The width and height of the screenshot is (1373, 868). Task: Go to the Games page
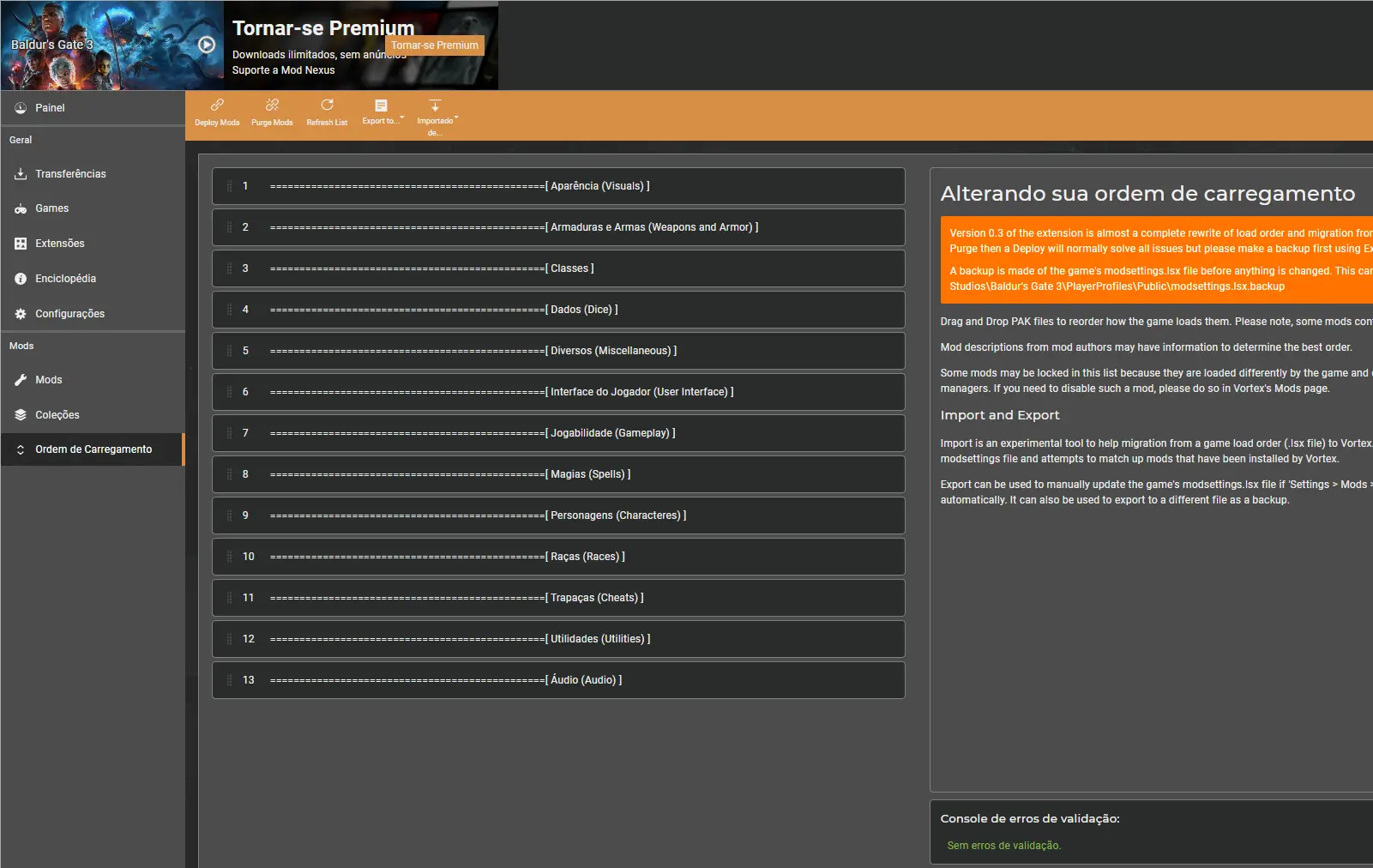click(x=93, y=208)
